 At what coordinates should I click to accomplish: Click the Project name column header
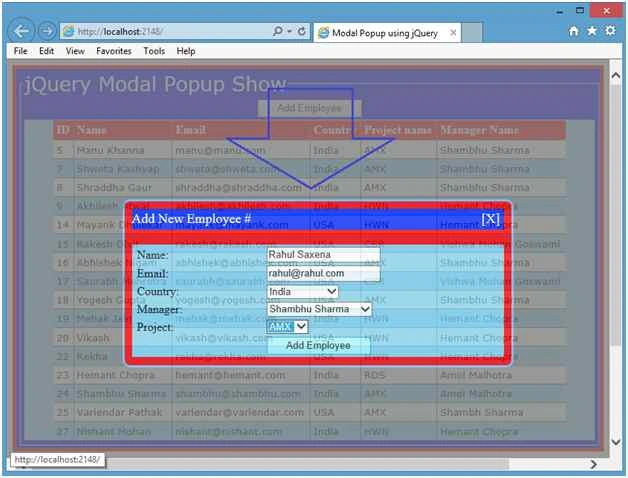coord(398,130)
